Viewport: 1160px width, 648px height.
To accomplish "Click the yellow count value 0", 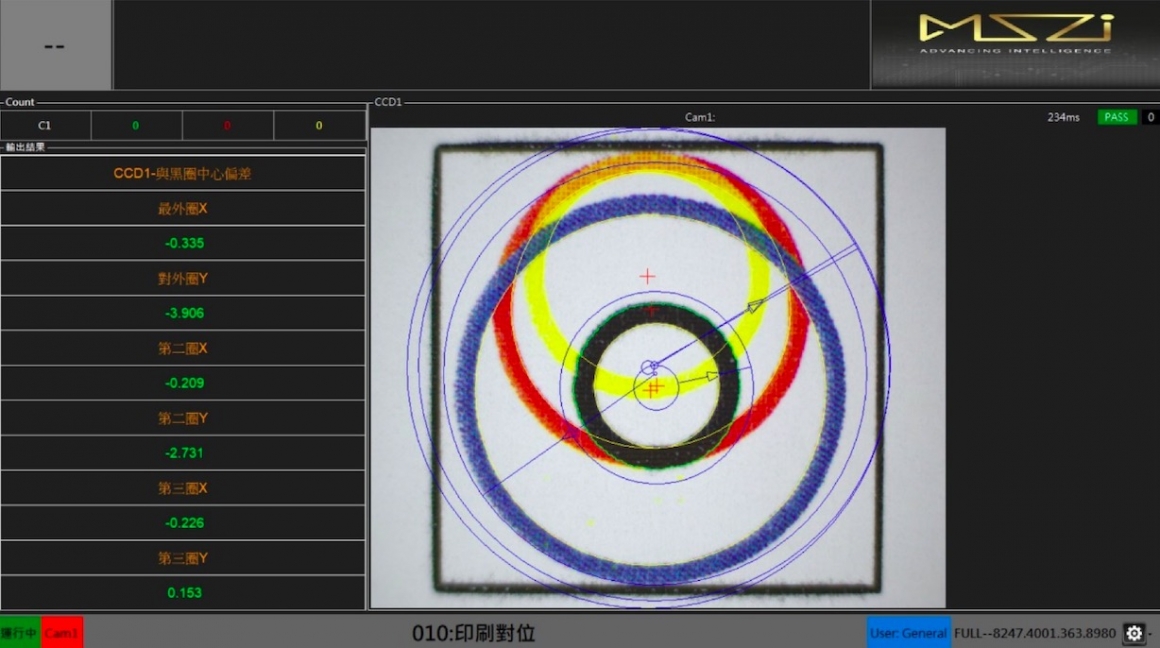I will pos(319,126).
